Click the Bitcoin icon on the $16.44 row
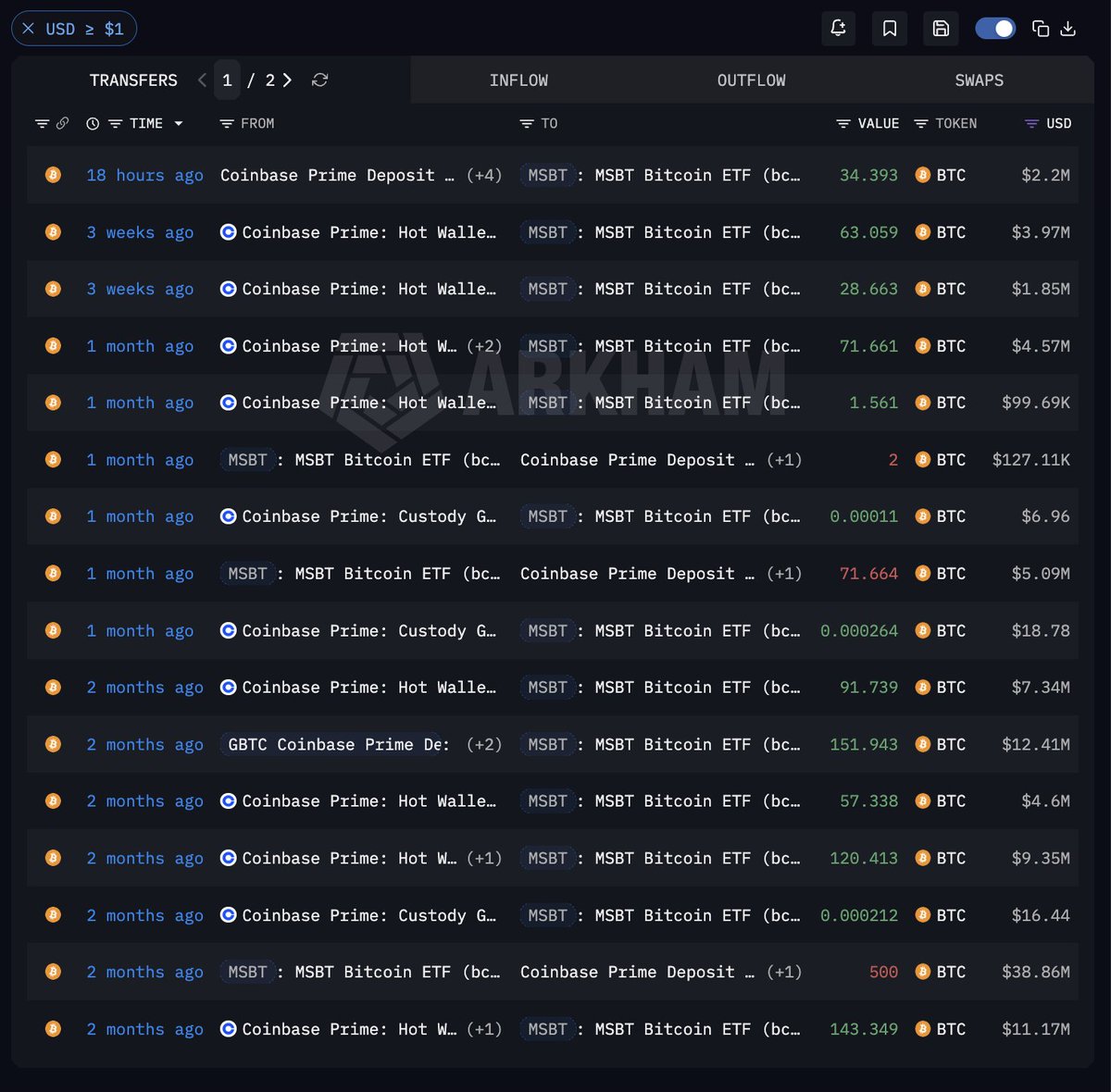Viewport: 1111px width, 1092px height. point(53,915)
